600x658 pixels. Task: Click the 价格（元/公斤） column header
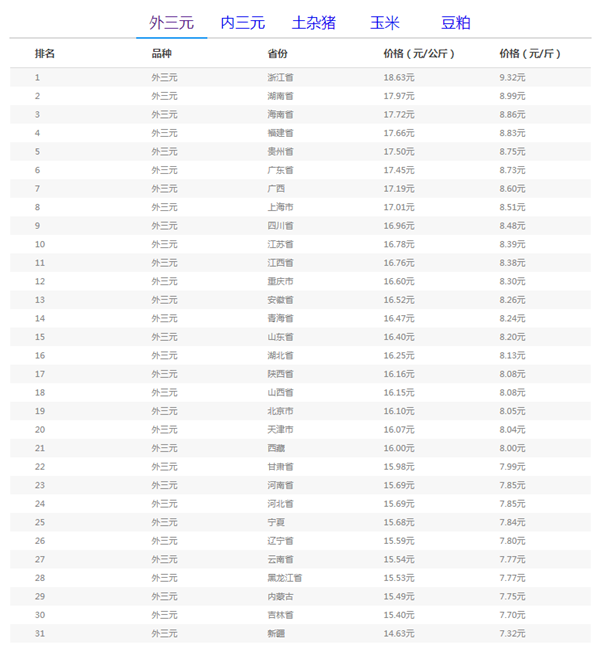tap(419, 53)
